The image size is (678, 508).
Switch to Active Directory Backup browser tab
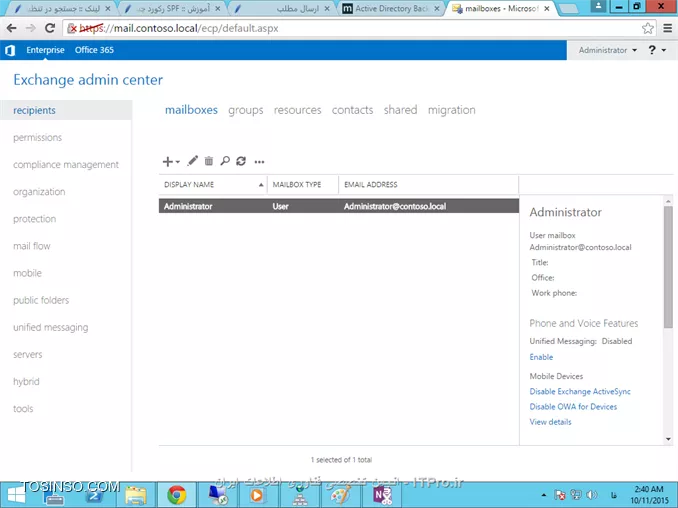[391, 9]
